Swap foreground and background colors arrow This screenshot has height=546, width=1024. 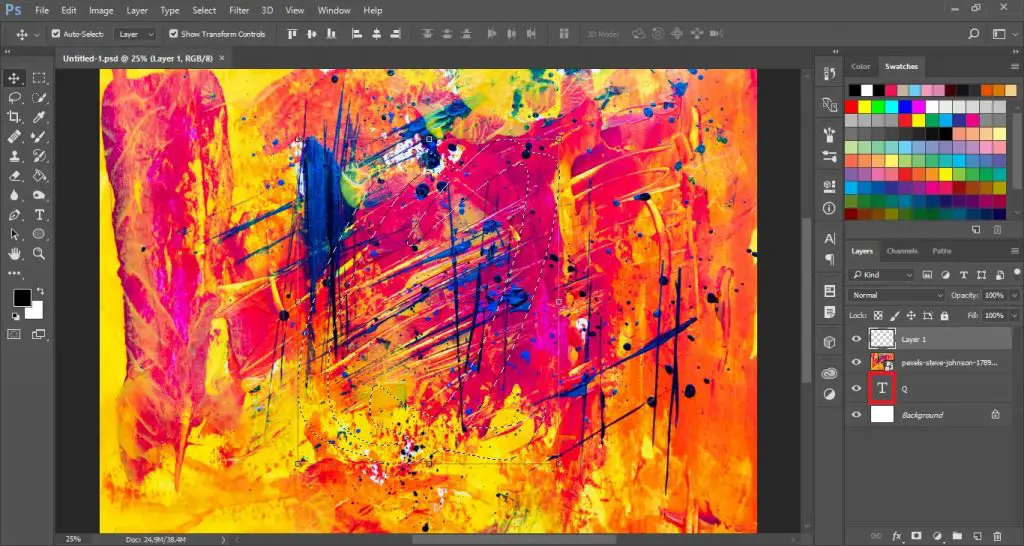point(40,291)
